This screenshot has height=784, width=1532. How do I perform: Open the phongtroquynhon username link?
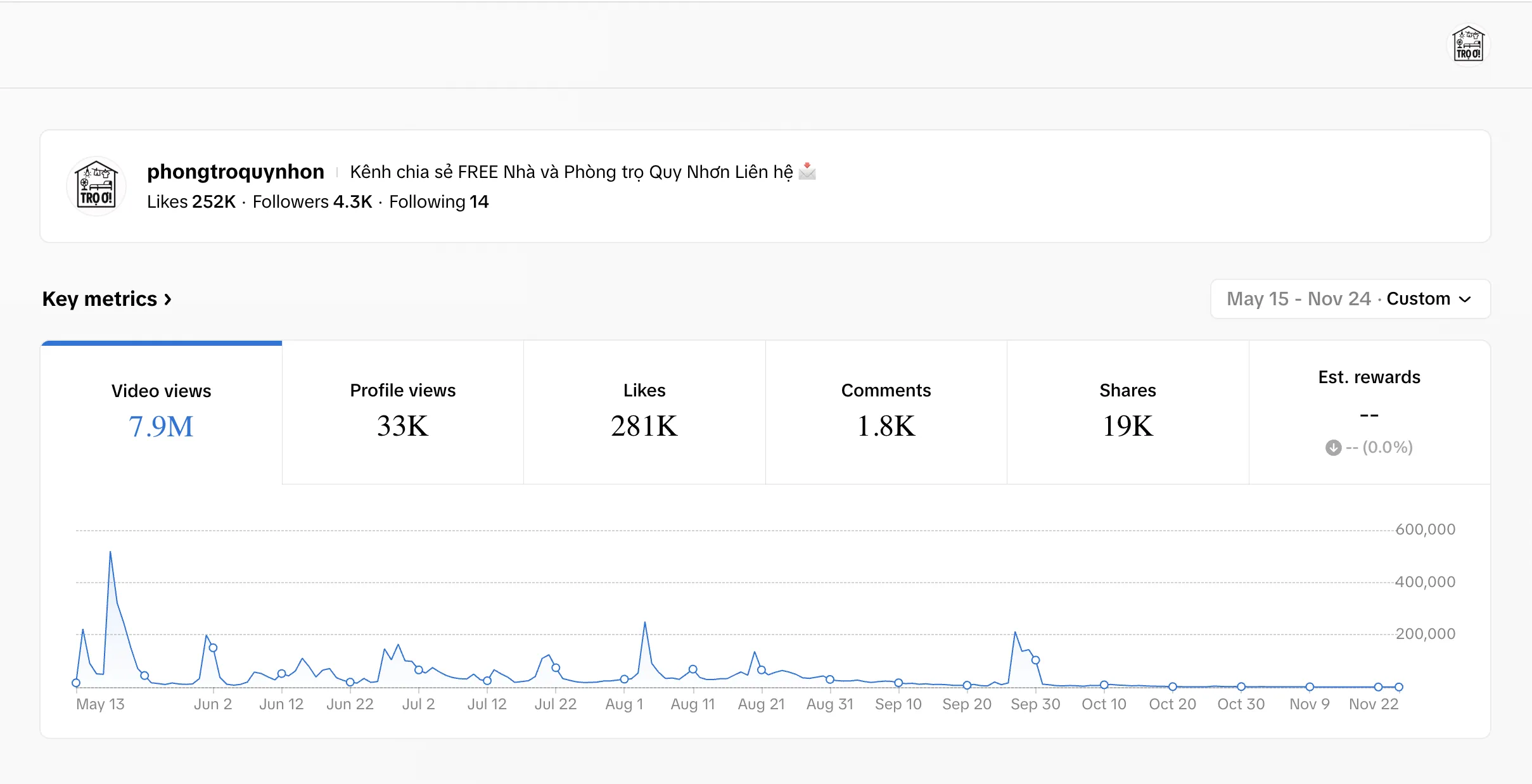point(236,172)
